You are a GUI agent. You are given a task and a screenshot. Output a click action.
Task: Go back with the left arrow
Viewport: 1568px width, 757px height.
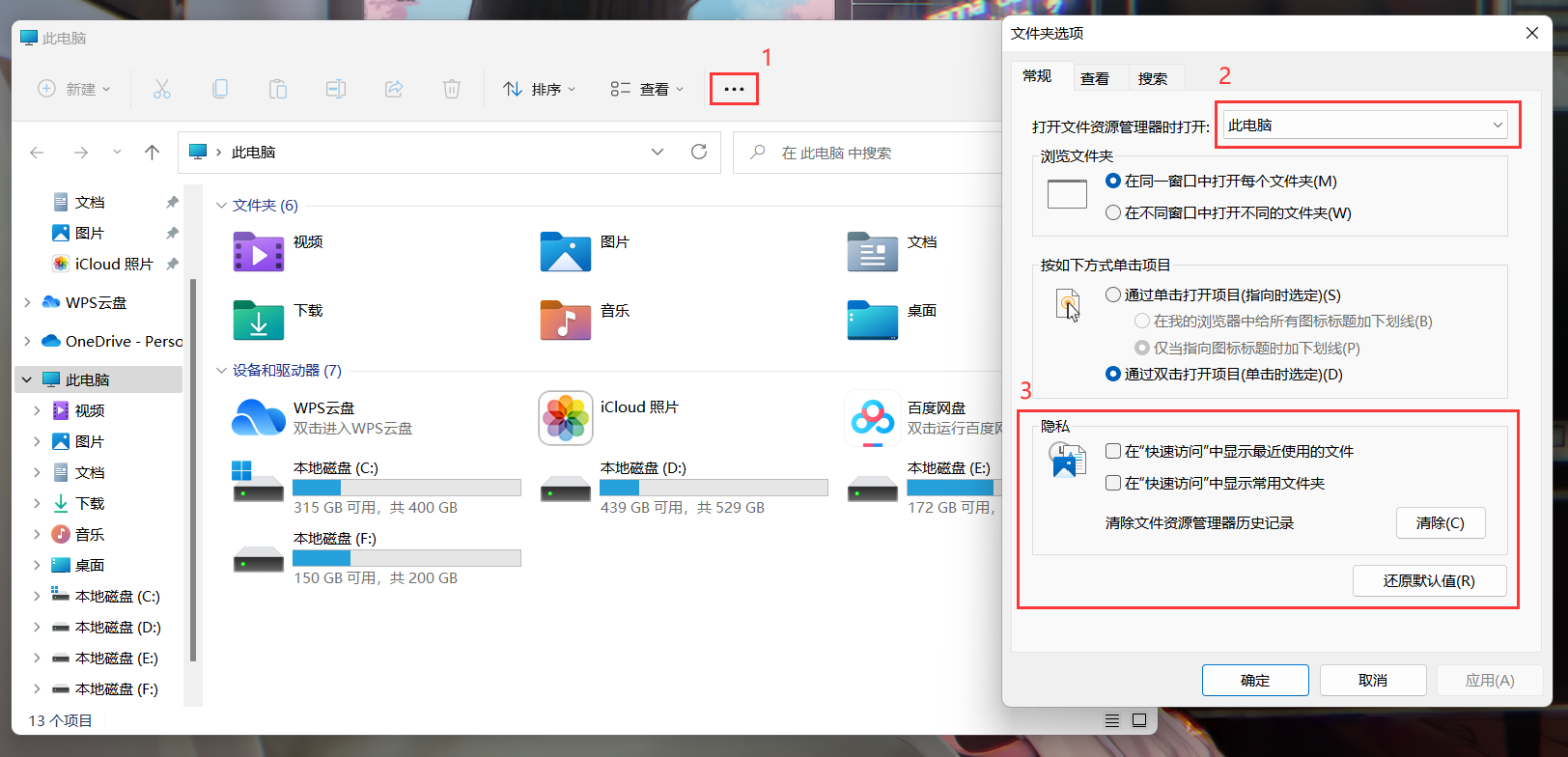click(37, 153)
